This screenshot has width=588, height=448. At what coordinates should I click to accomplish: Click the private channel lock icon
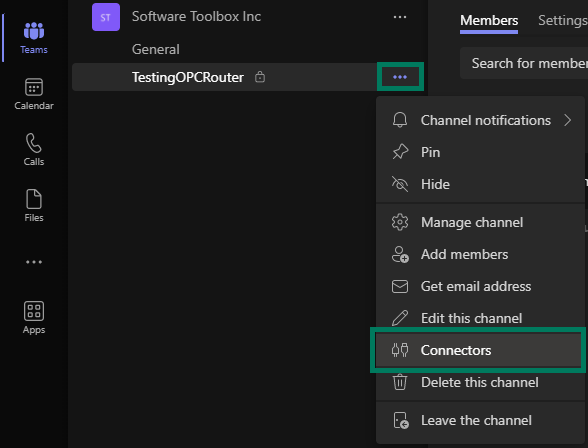tap(260, 77)
